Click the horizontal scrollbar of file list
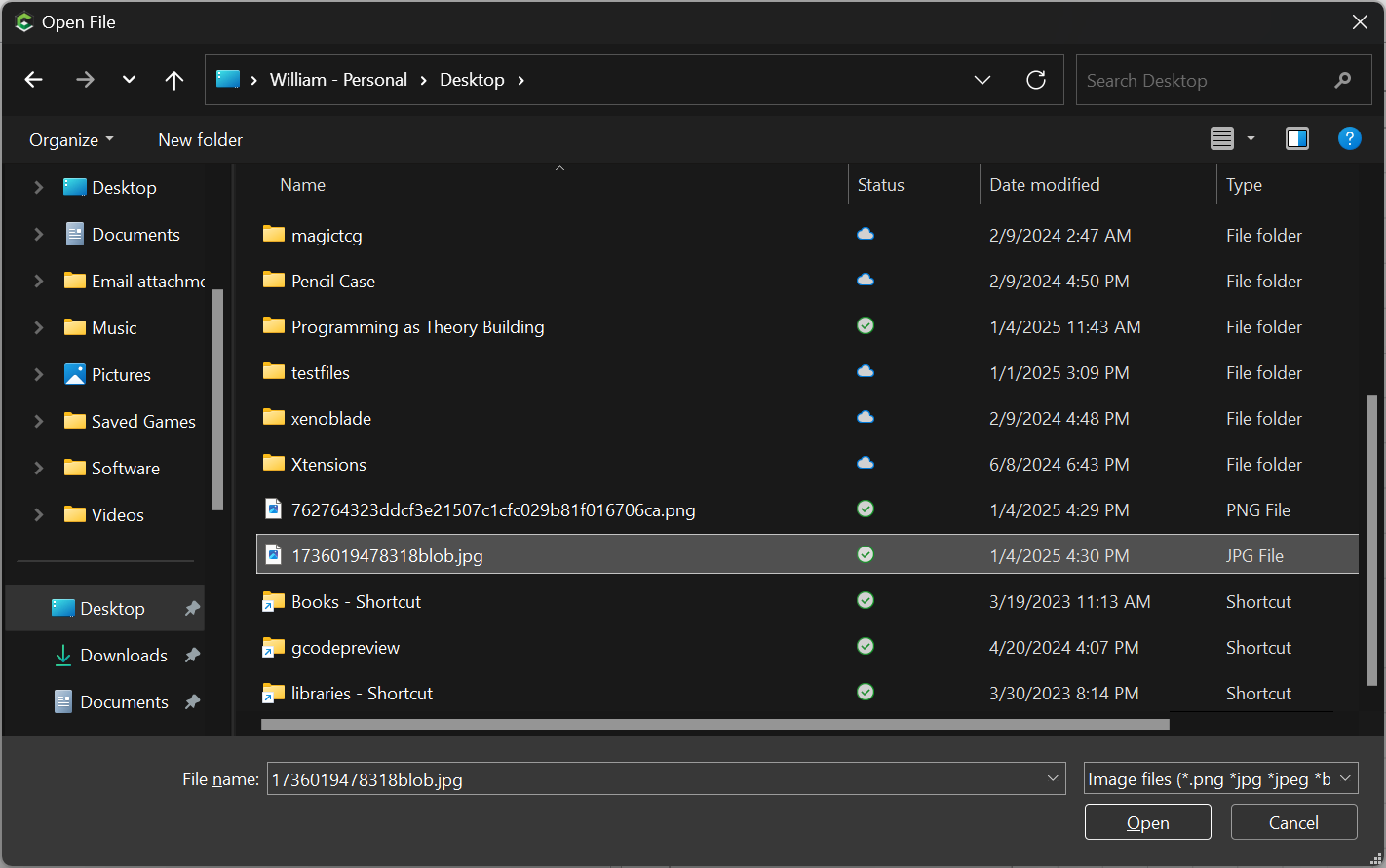This screenshot has width=1386, height=868. [x=715, y=724]
